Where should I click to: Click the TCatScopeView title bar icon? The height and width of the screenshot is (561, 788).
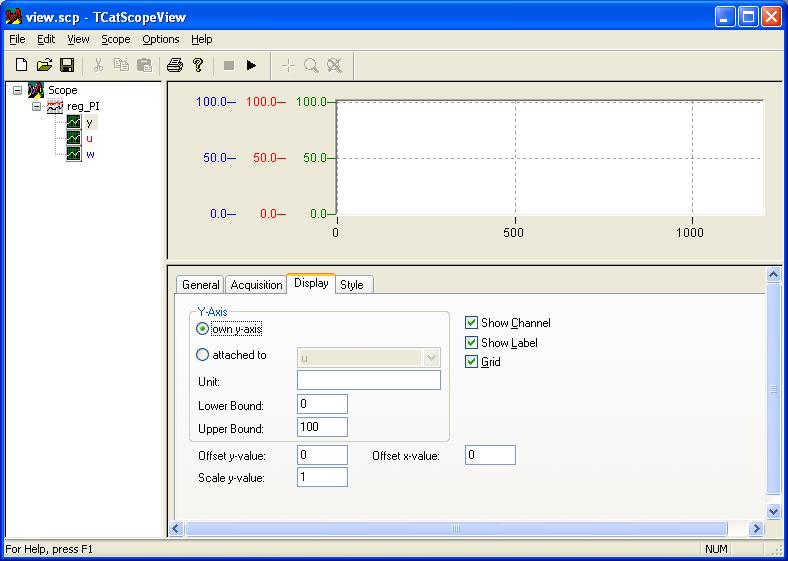click(x=14, y=17)
